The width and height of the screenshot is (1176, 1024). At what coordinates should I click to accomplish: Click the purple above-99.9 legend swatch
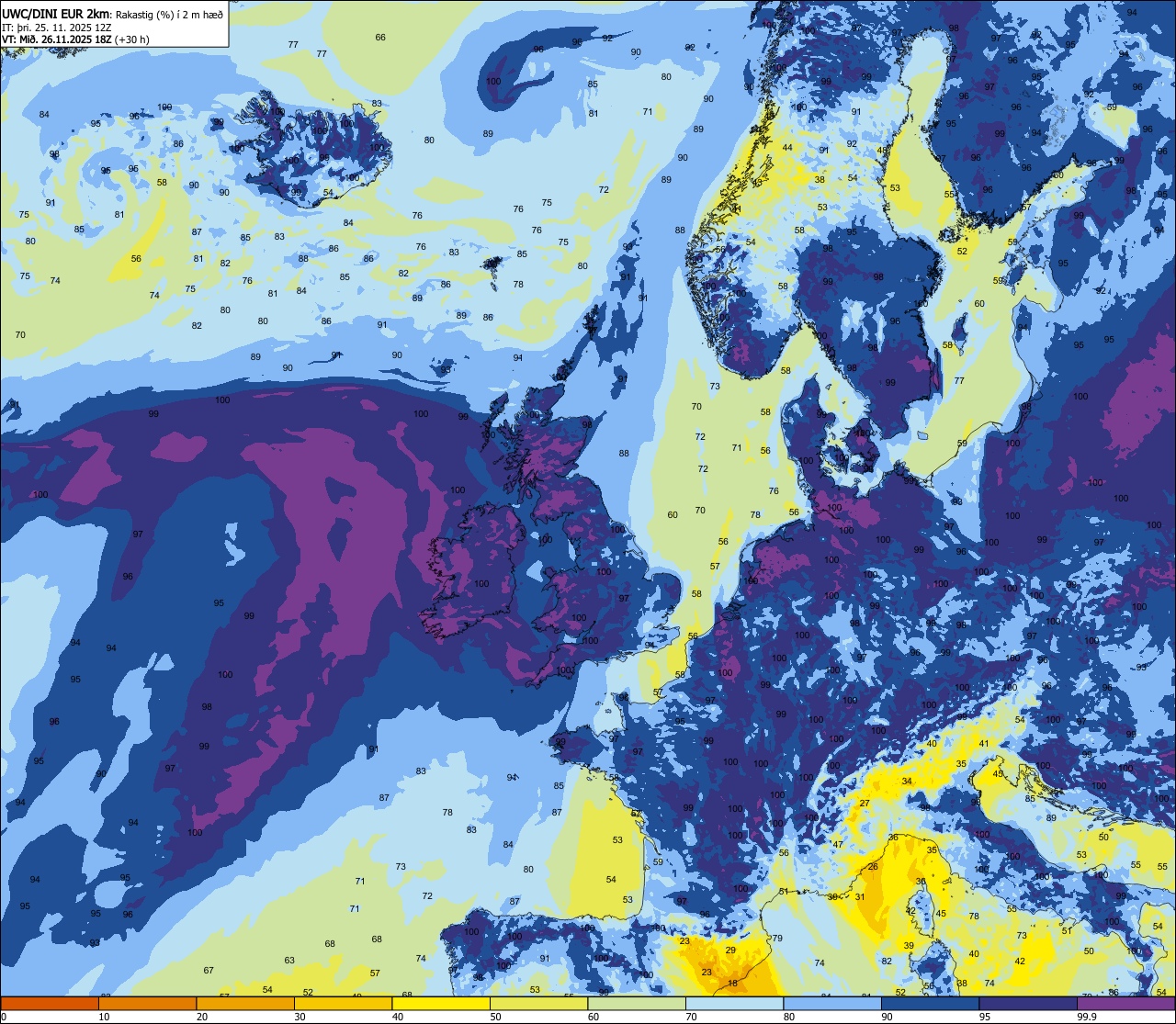click(x=1125, y=1003)
